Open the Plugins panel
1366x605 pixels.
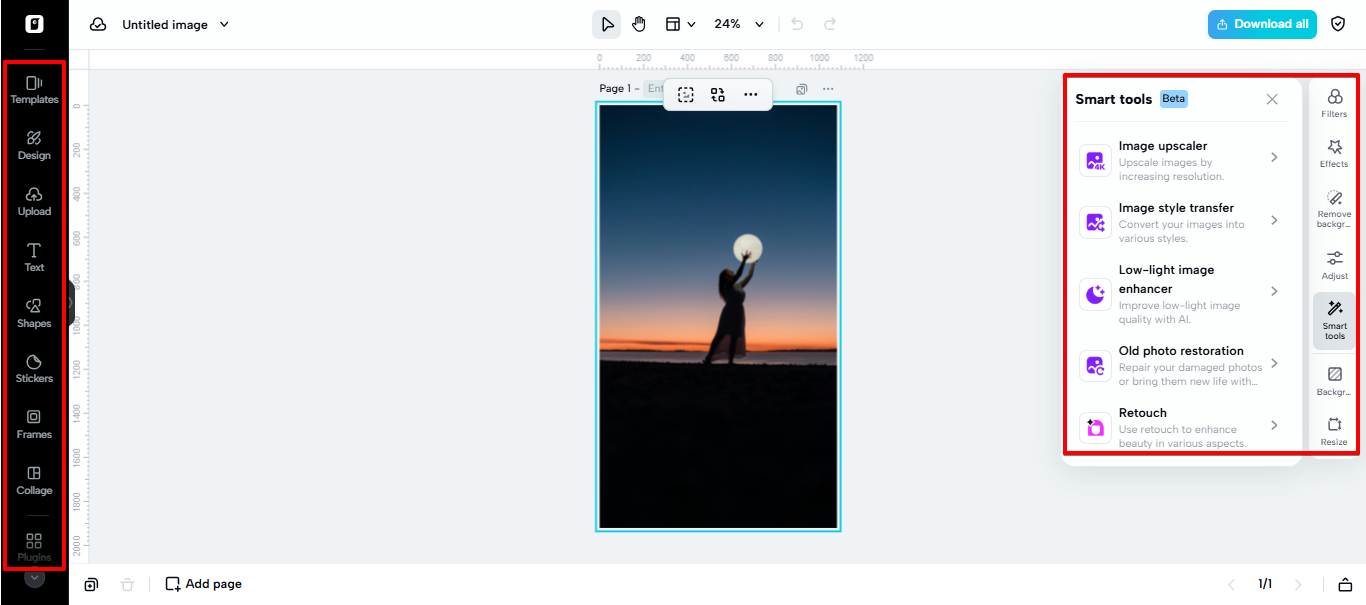pos(34,547)
